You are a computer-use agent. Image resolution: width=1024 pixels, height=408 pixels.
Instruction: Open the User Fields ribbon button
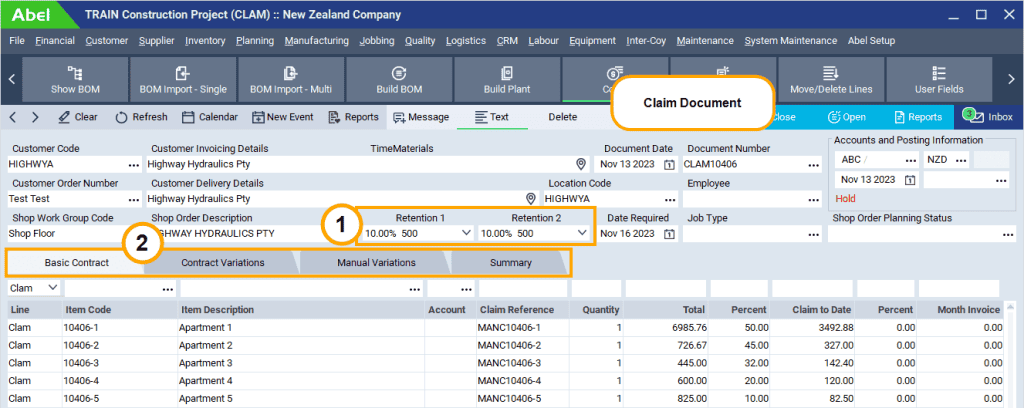(x=938, y=79)
